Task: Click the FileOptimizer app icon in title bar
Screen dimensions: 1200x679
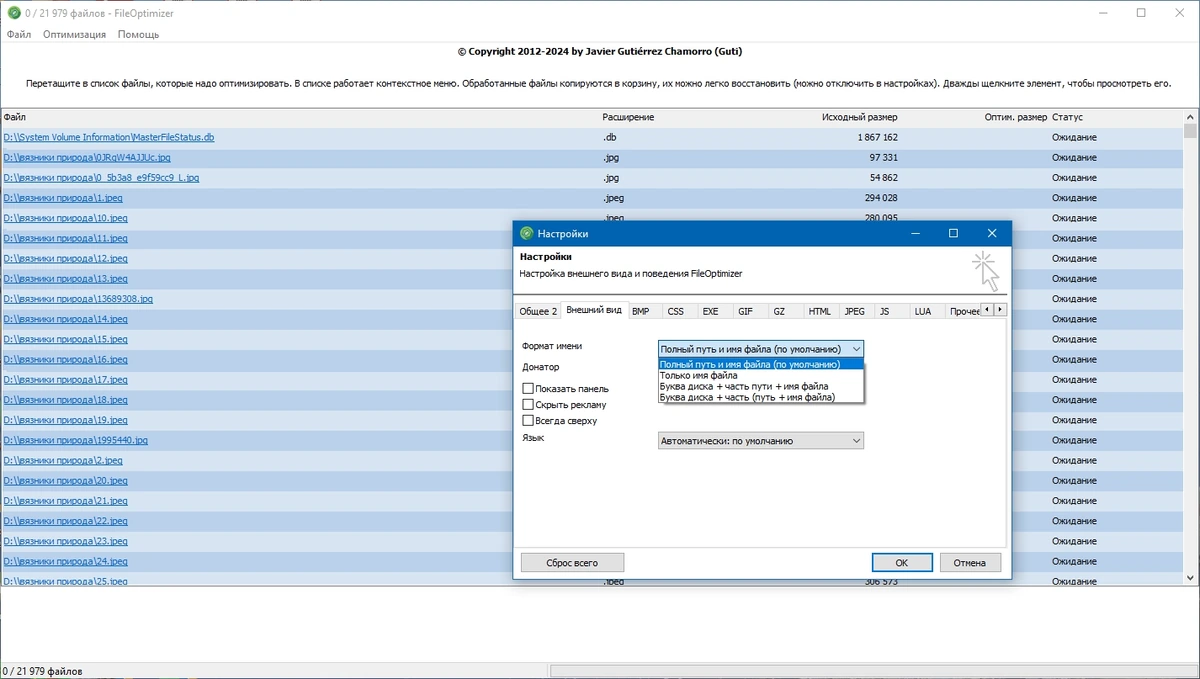Action: 13,12
